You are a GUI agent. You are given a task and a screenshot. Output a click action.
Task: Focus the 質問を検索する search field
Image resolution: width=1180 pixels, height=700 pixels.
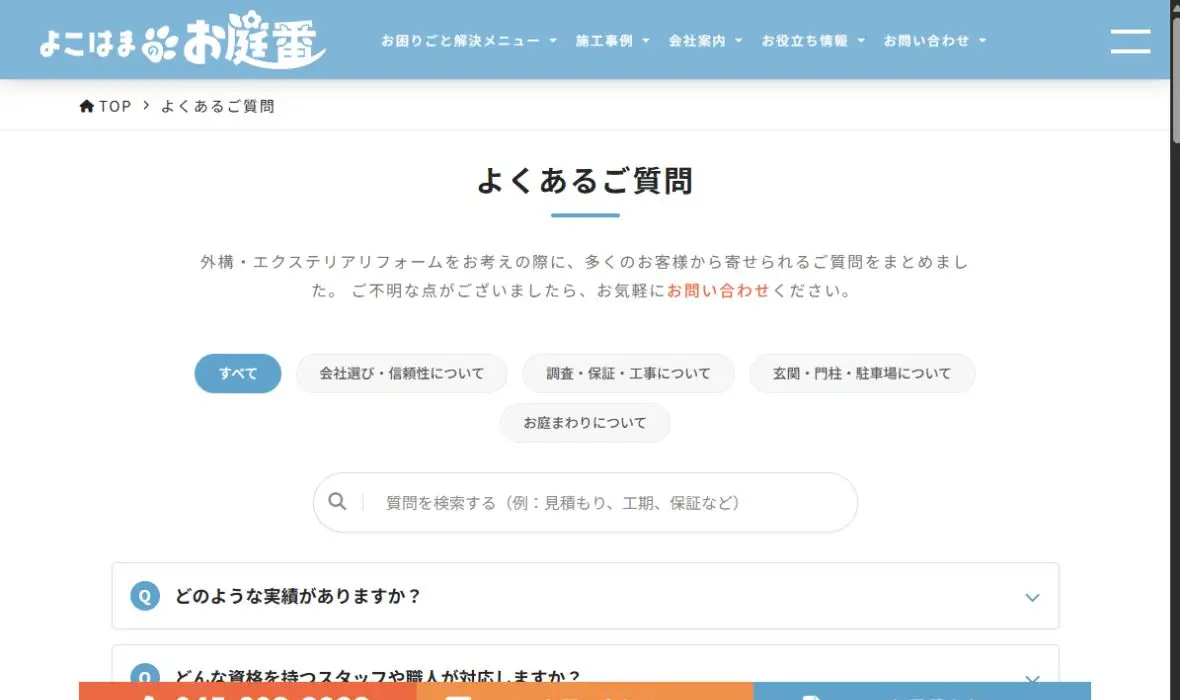click(x=585, y=502)
